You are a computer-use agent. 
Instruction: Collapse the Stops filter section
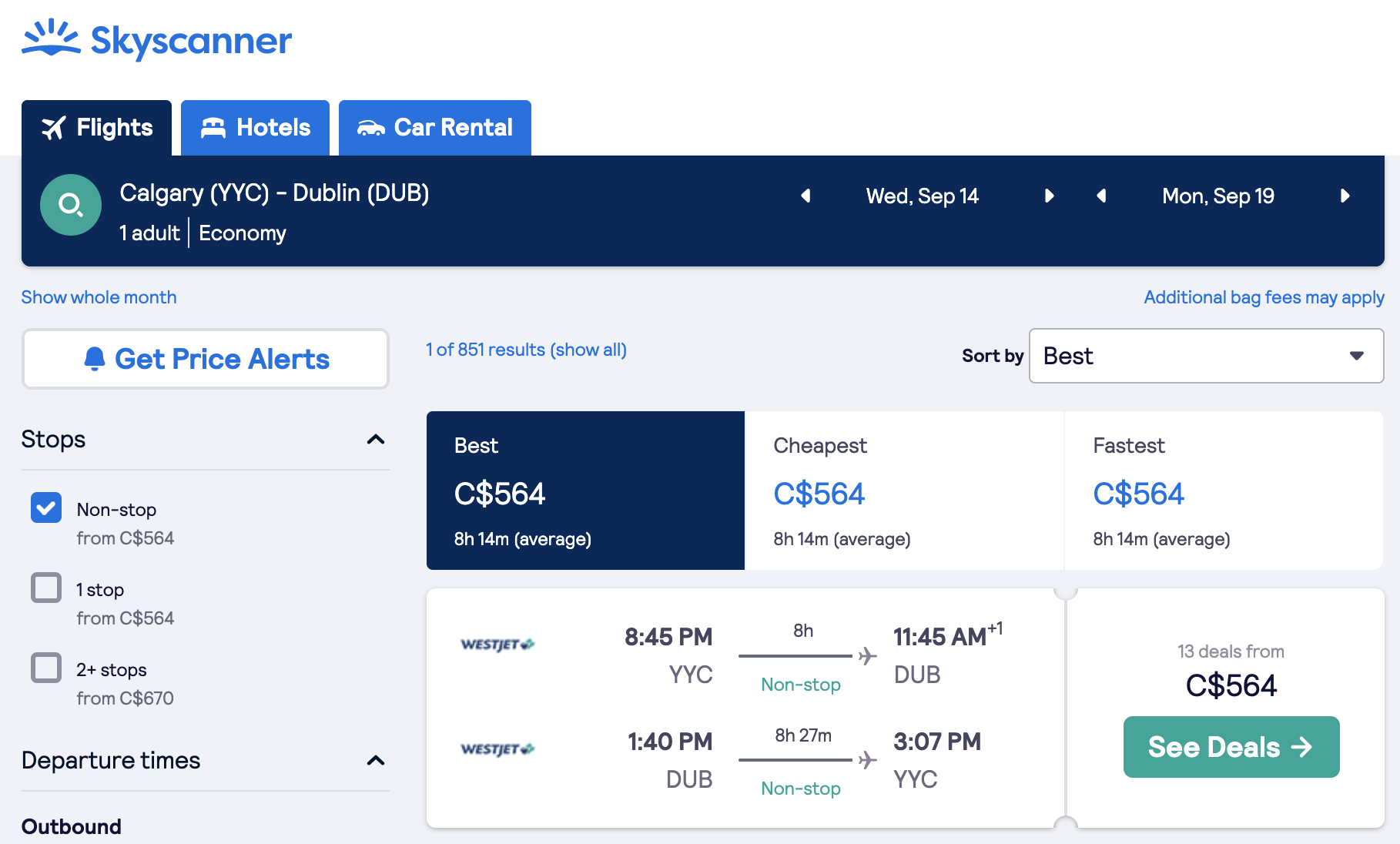376,439
